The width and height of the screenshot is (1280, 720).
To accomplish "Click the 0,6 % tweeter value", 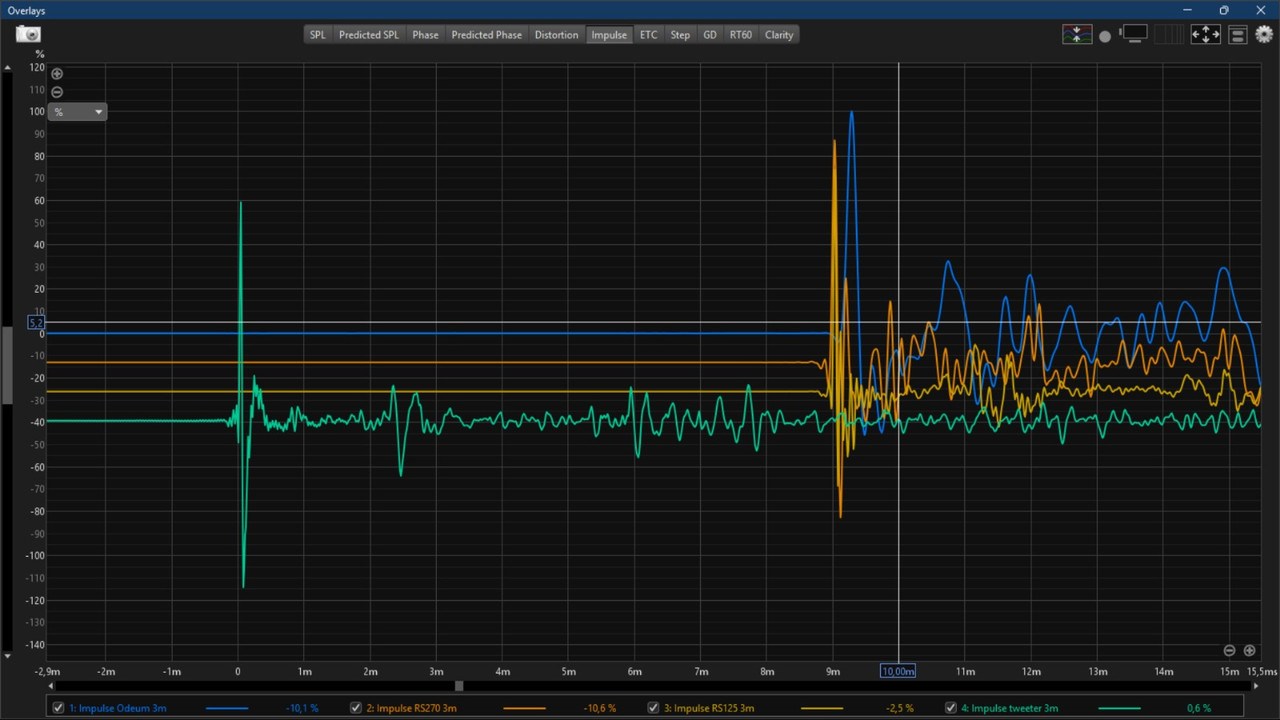I will [x=1199, y=708].
